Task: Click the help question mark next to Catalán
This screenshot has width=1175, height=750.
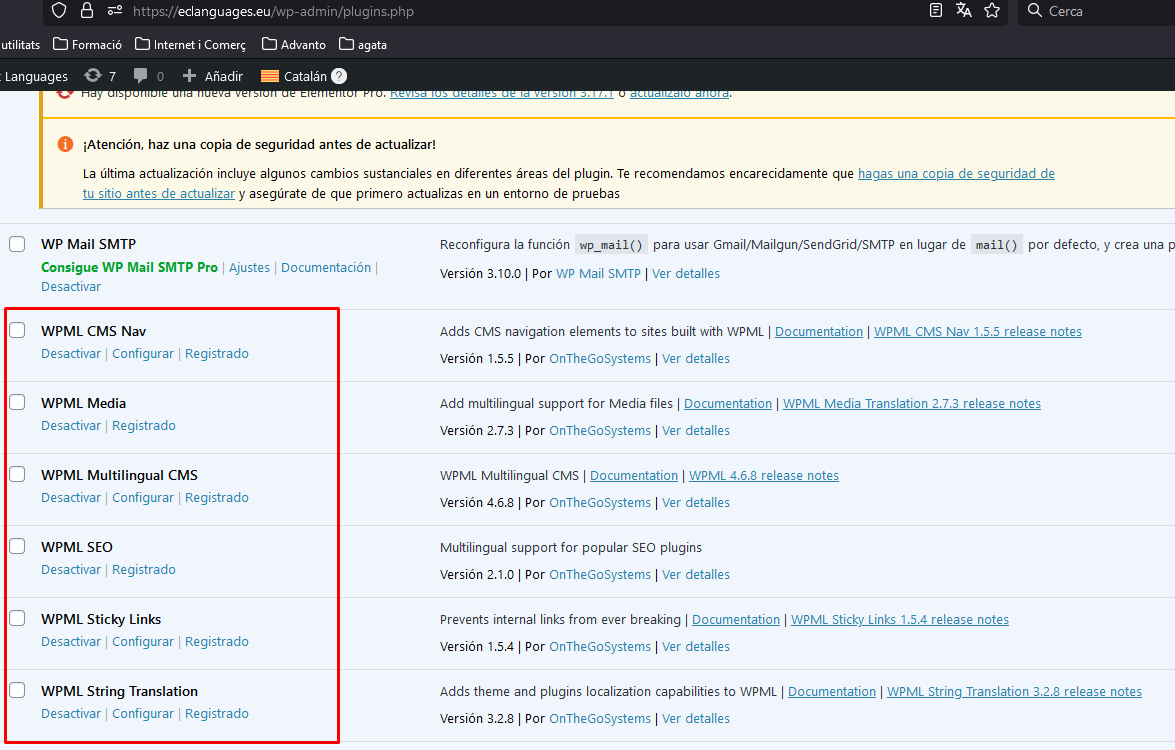Action: 339,76
